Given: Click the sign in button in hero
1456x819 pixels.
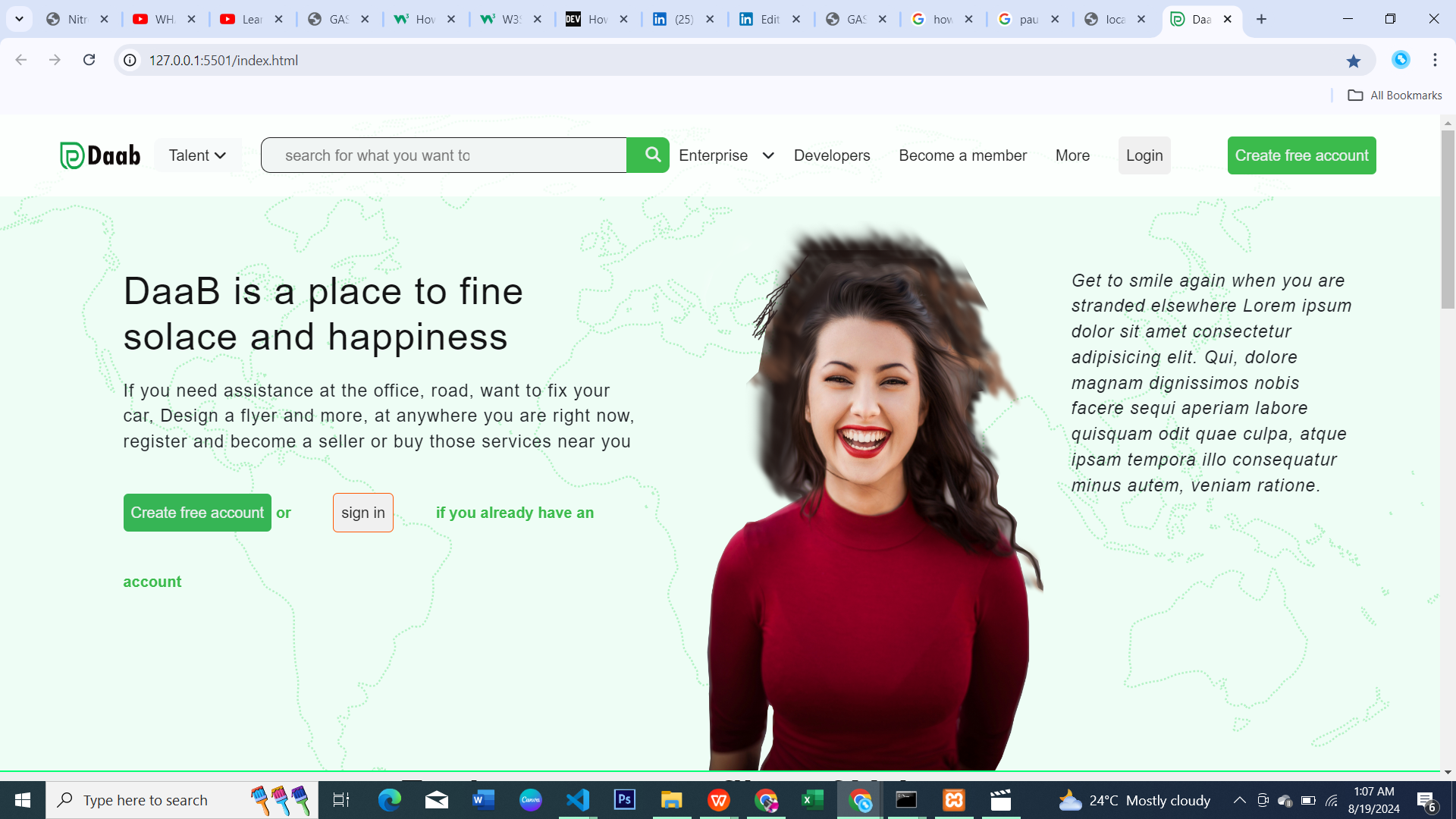Looking at the screenshot, I should click(x=363, y=513).
